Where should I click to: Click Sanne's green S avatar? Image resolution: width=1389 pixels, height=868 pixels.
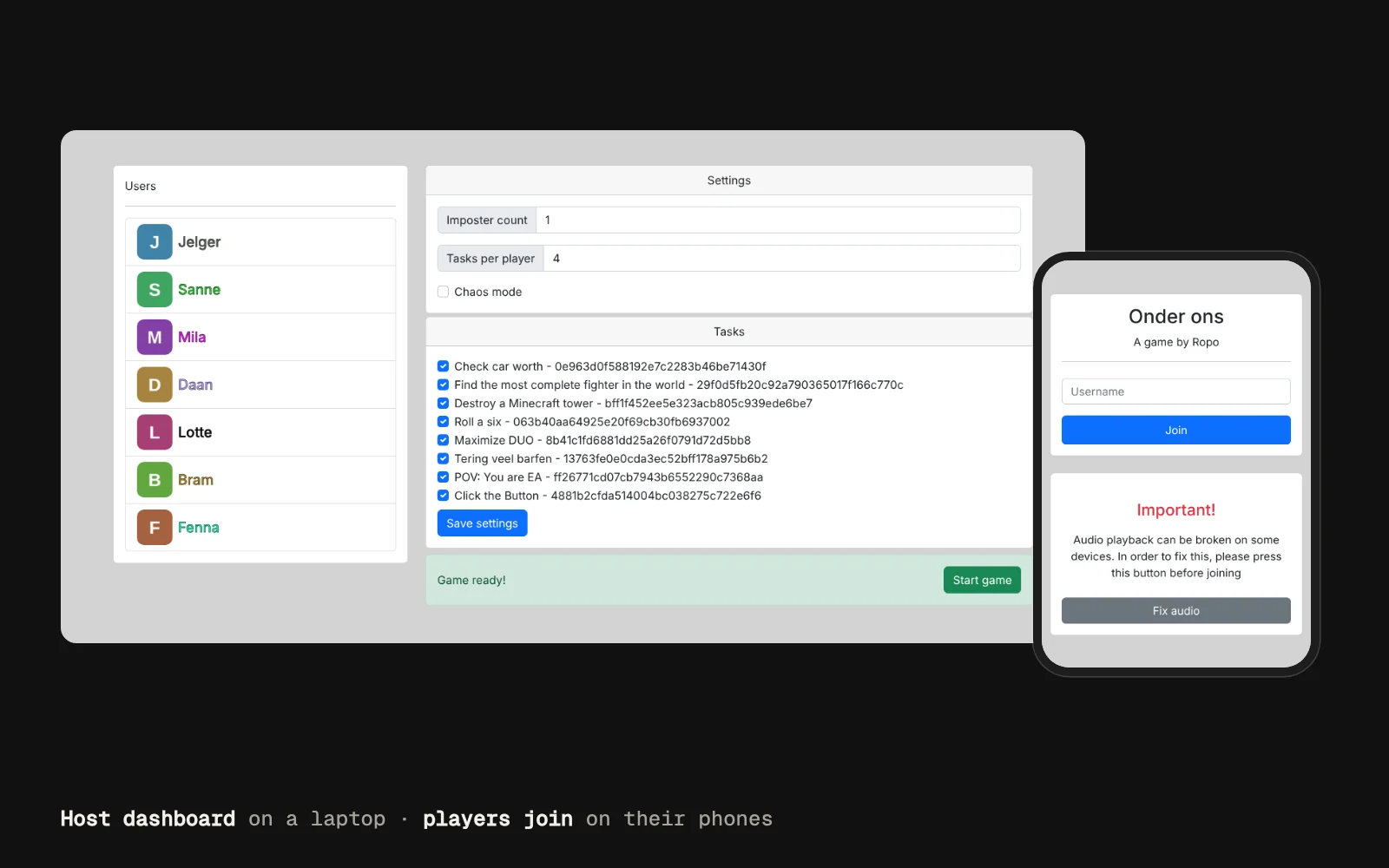155,290
